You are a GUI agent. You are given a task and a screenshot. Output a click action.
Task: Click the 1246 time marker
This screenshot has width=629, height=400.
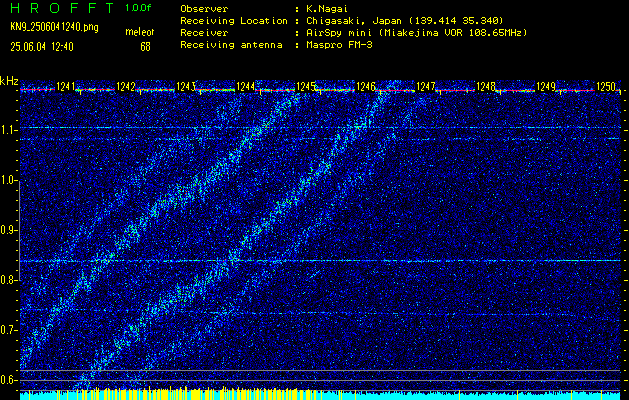(x=365, y=86)
